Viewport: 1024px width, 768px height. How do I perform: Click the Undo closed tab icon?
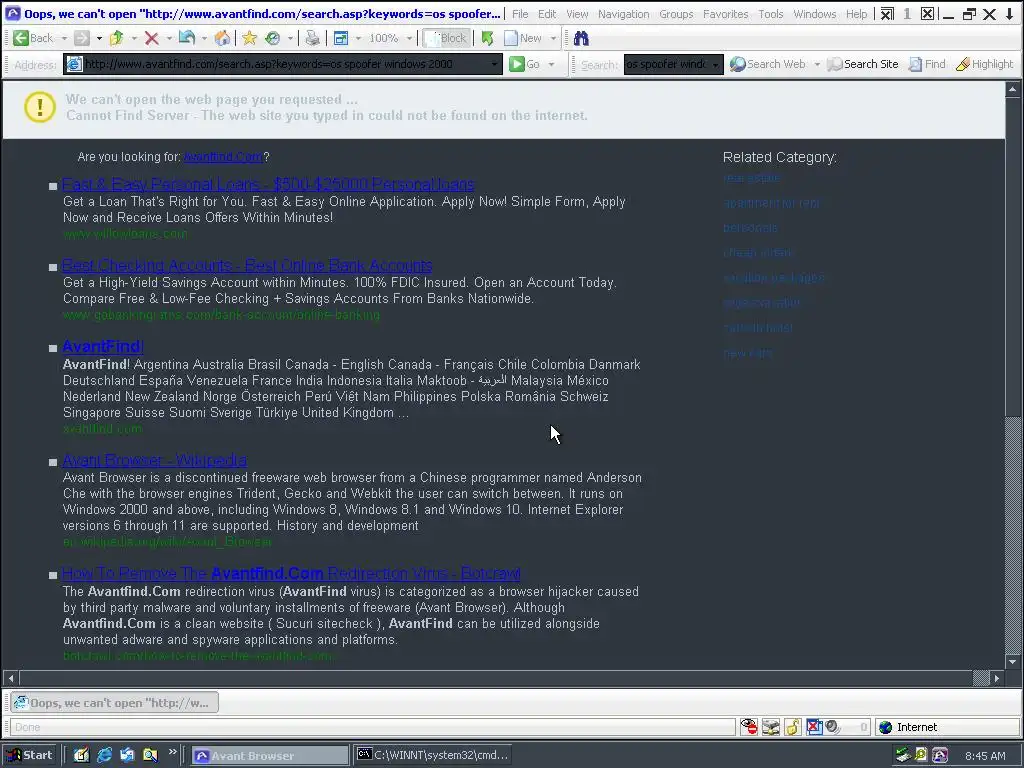tap(187, 39)
